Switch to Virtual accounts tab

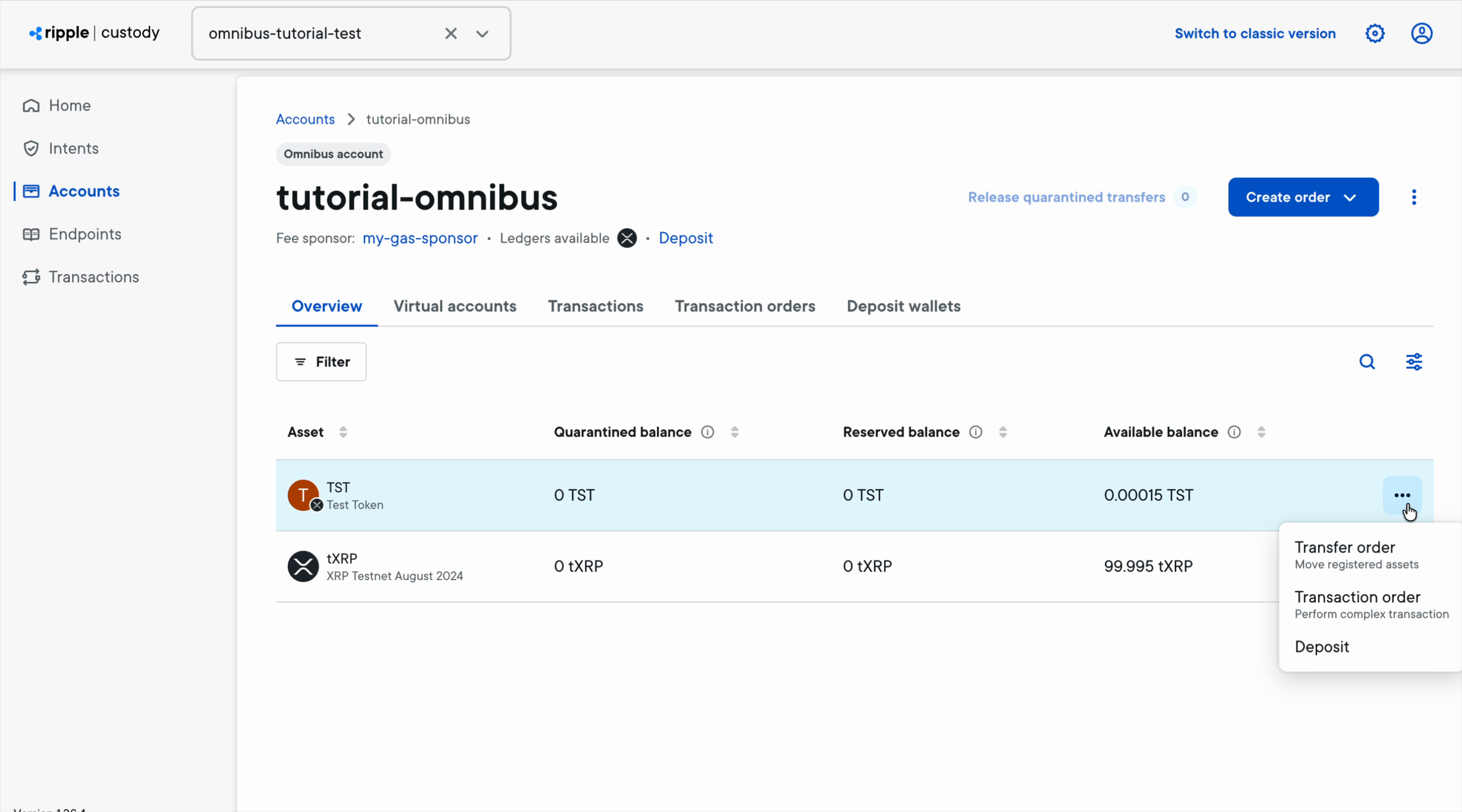click(x=454, y=306)
